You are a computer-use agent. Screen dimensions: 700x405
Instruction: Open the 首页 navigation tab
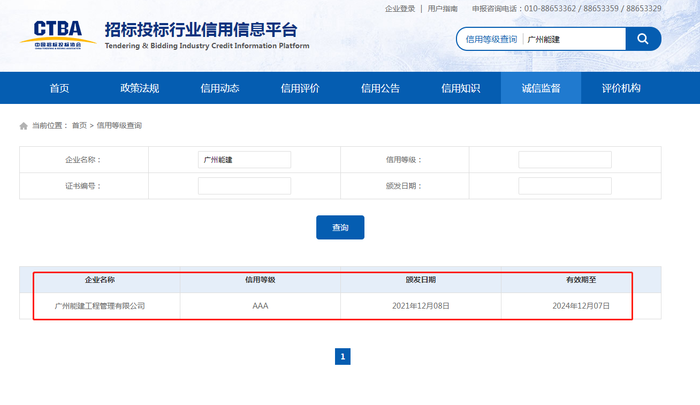60,88
